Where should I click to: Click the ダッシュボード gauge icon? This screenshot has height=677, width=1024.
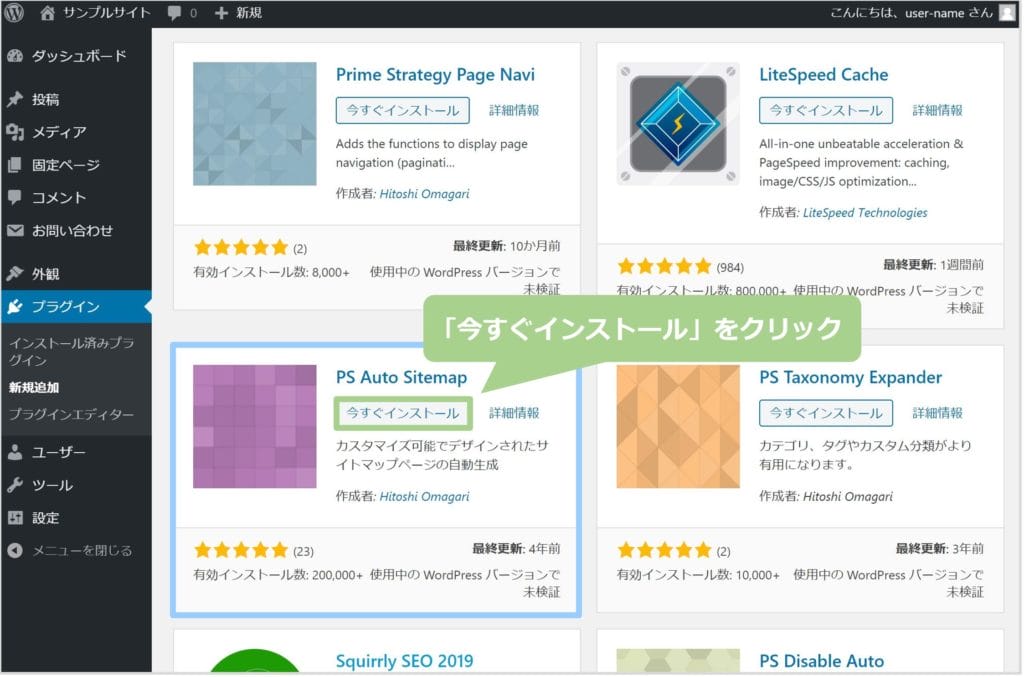tap(15, 56)
